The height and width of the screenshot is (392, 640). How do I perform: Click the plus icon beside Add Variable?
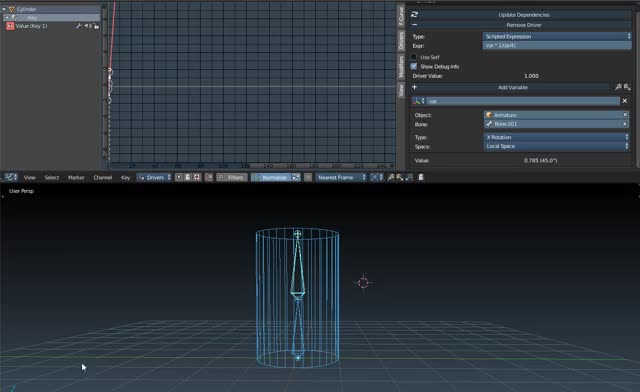click(x=414, y=87)
